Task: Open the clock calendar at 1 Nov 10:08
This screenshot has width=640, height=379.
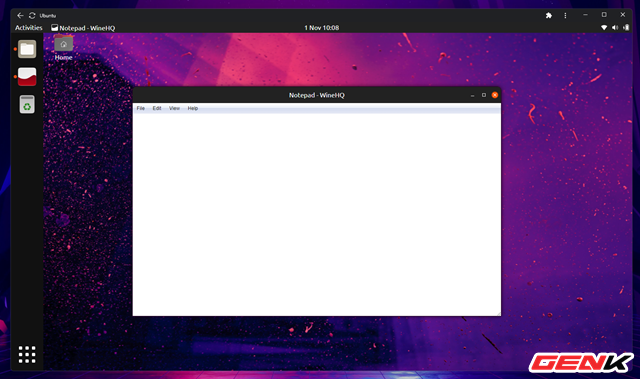Action: [x=322, y=28]
